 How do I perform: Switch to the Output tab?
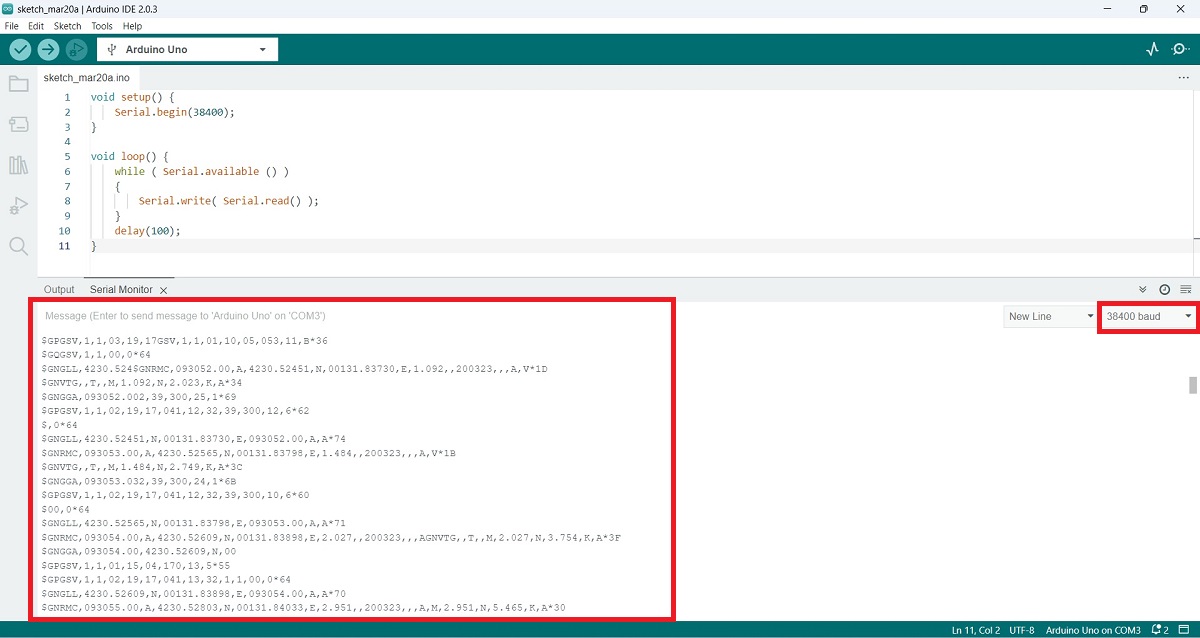tap(59, 289)
